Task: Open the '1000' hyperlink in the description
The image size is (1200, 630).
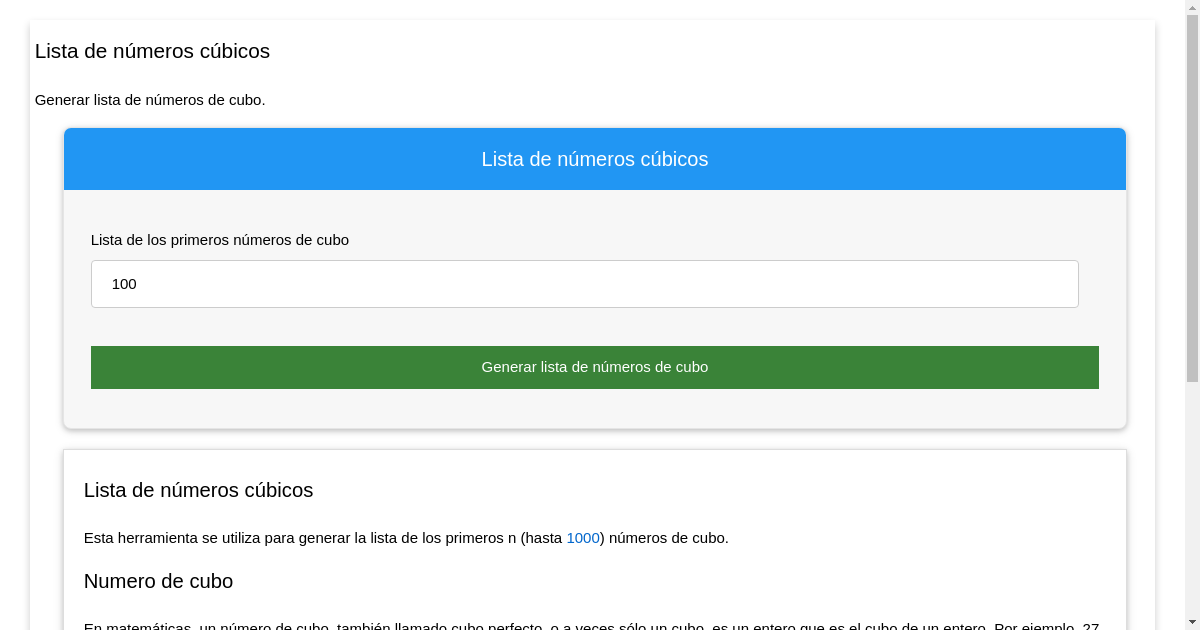Action: coord(583,537)
